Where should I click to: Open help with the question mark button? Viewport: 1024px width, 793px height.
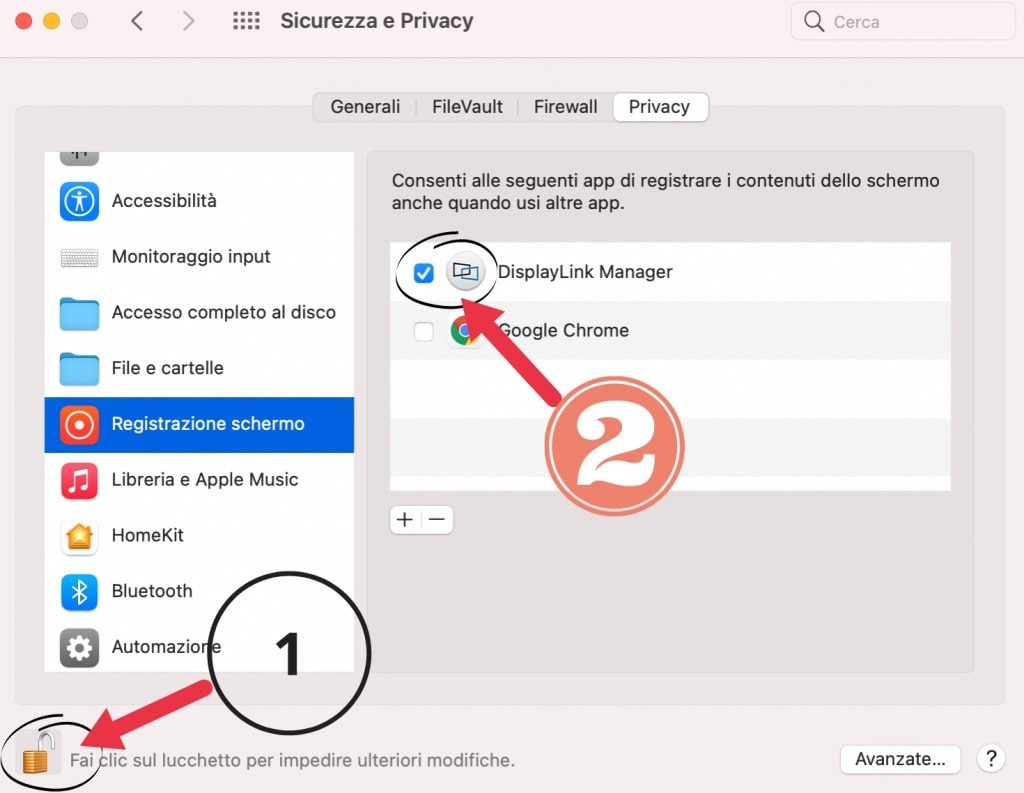(990, 759)
